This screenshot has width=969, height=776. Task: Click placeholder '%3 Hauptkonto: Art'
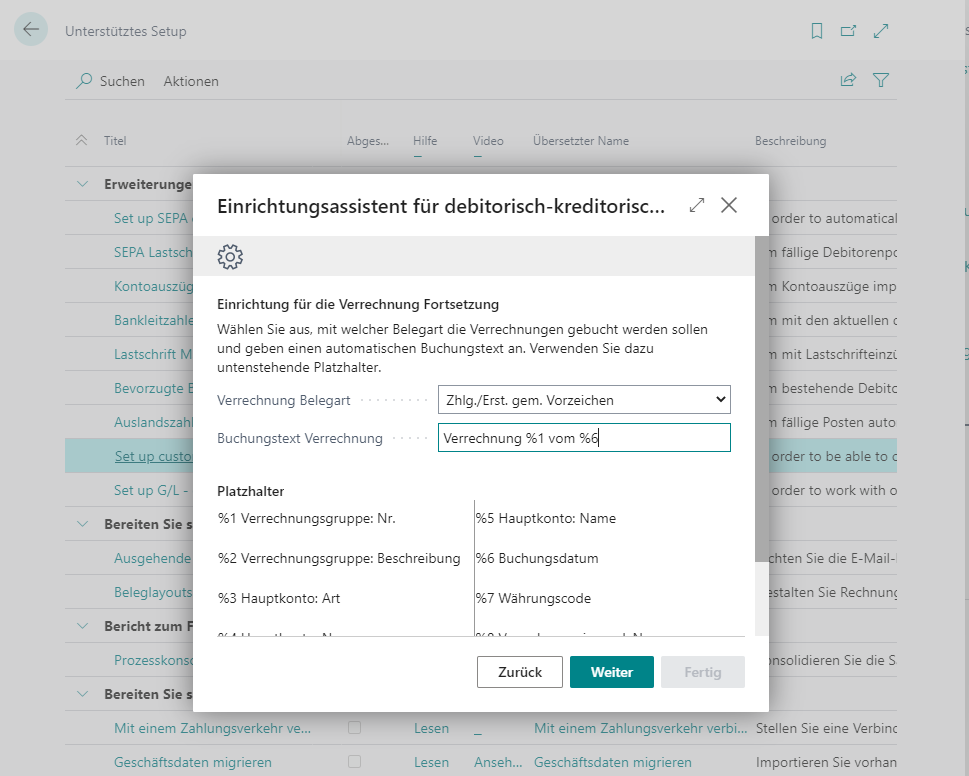(279, 598)
